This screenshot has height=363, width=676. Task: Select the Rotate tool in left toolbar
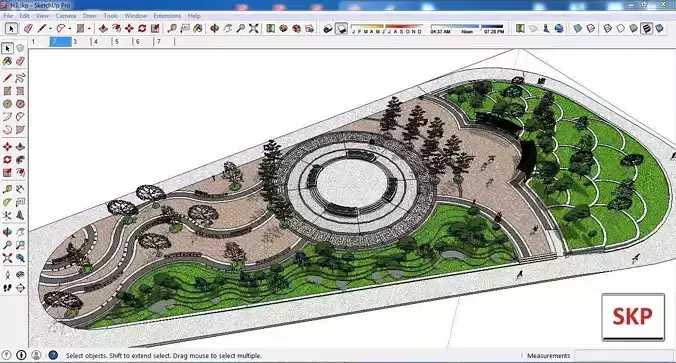tap(7, 160)
